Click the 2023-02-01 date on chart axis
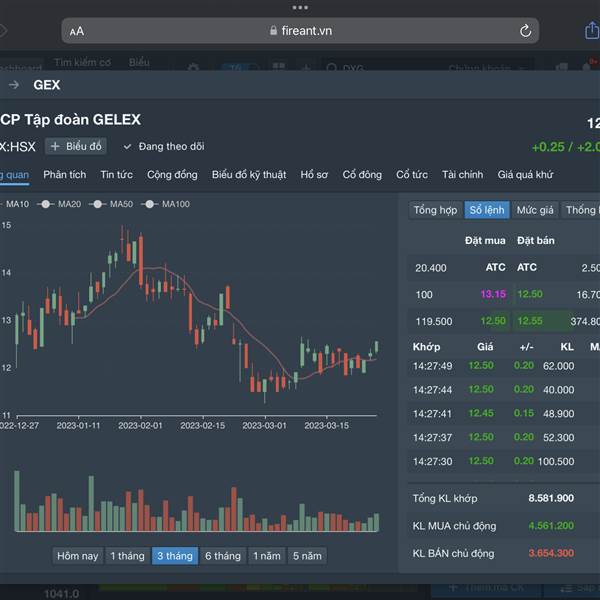Screen dimensions: 600x600 pos(140,426)
